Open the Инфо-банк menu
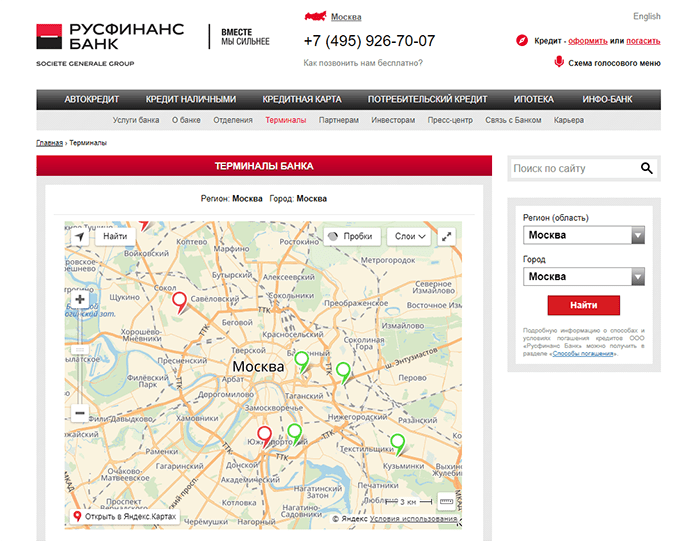700x541 pixels. click(x=607, y=100)
